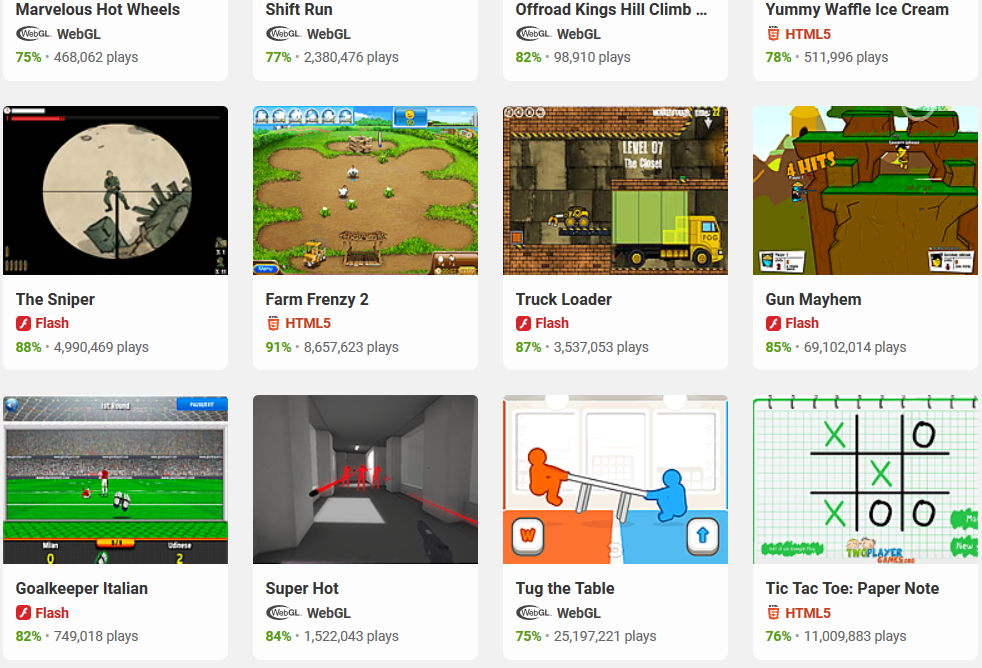Open The Sniper game thumbnail

point(115,190)
